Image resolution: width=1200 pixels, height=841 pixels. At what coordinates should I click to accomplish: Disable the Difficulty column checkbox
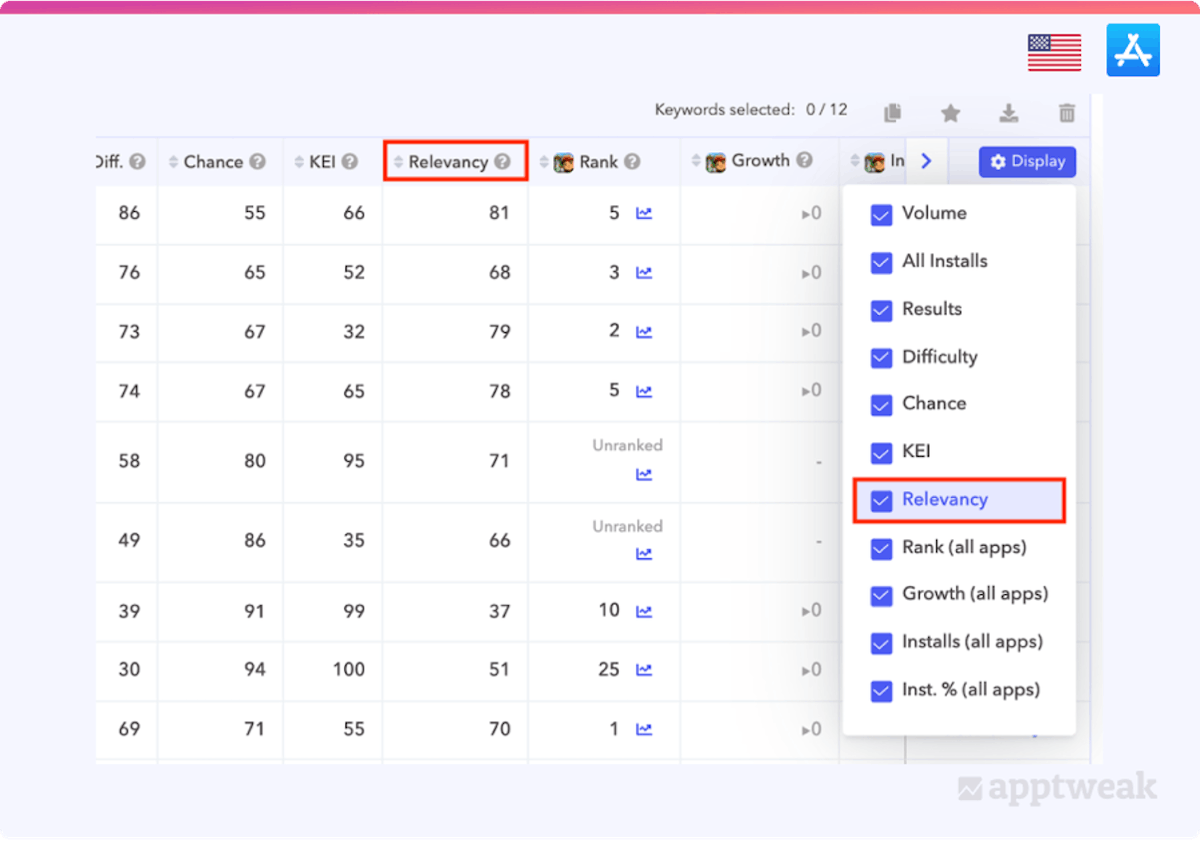881,358
